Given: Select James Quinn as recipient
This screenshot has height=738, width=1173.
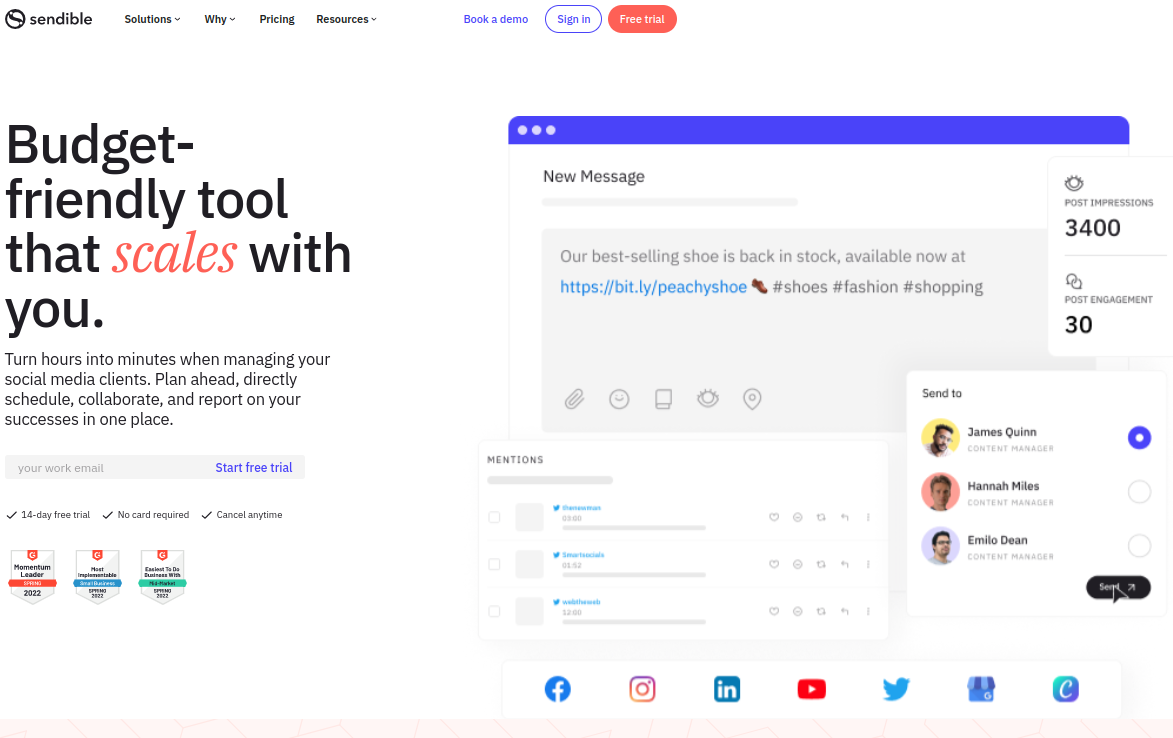Looking at the screenshot, I should coord(1139,437).
